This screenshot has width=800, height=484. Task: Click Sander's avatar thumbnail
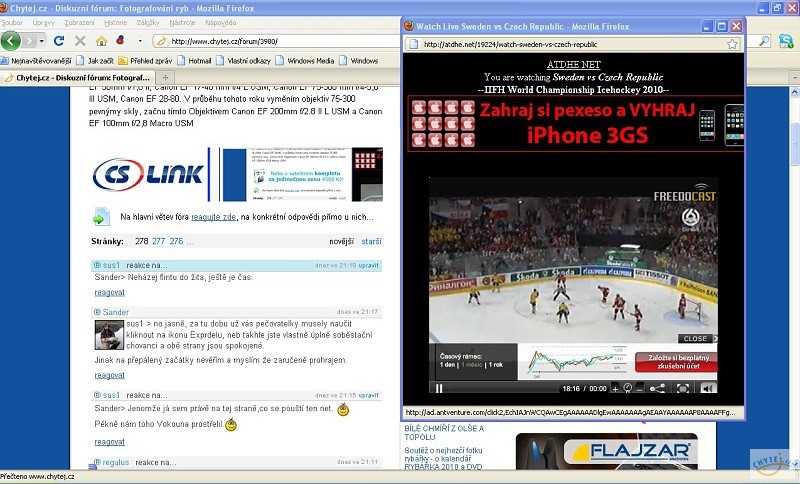(109, 335)
